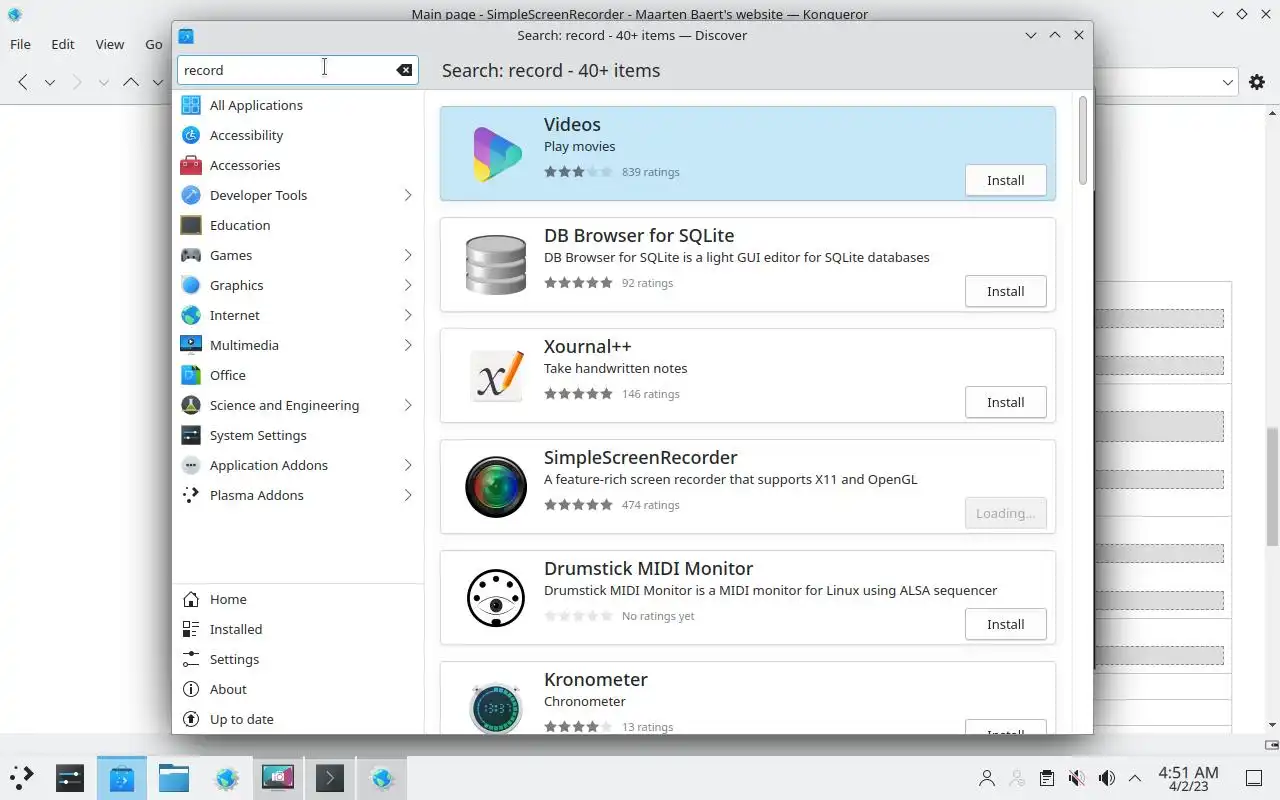Click the Konqueror page vertical scrollbar
This screenshot has width=1280, height=800.
(x=1273, y=486)
